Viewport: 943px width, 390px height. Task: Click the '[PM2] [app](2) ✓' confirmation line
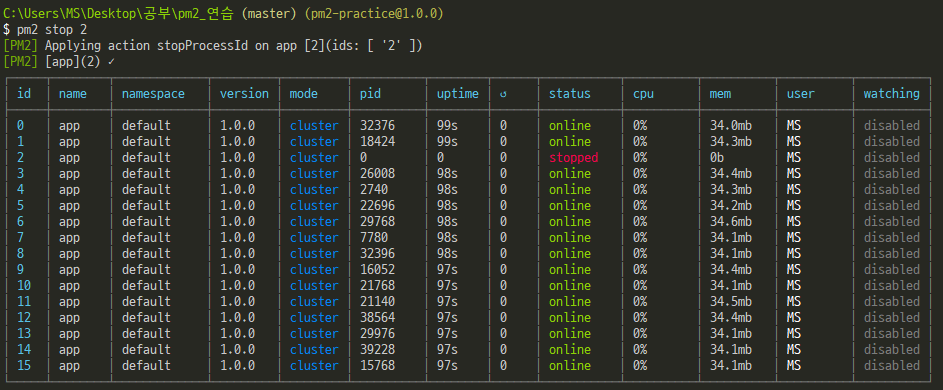click(59, 61)
